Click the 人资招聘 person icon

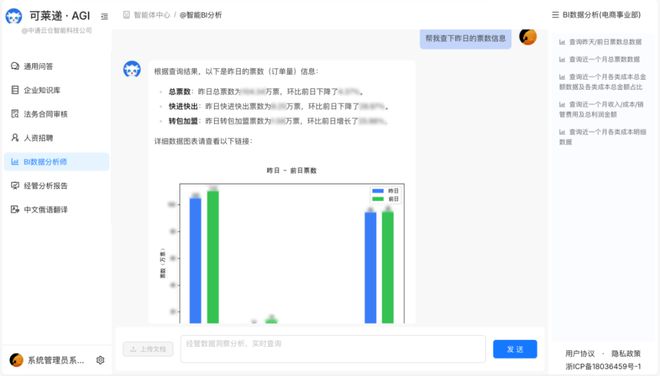[15, 138]
